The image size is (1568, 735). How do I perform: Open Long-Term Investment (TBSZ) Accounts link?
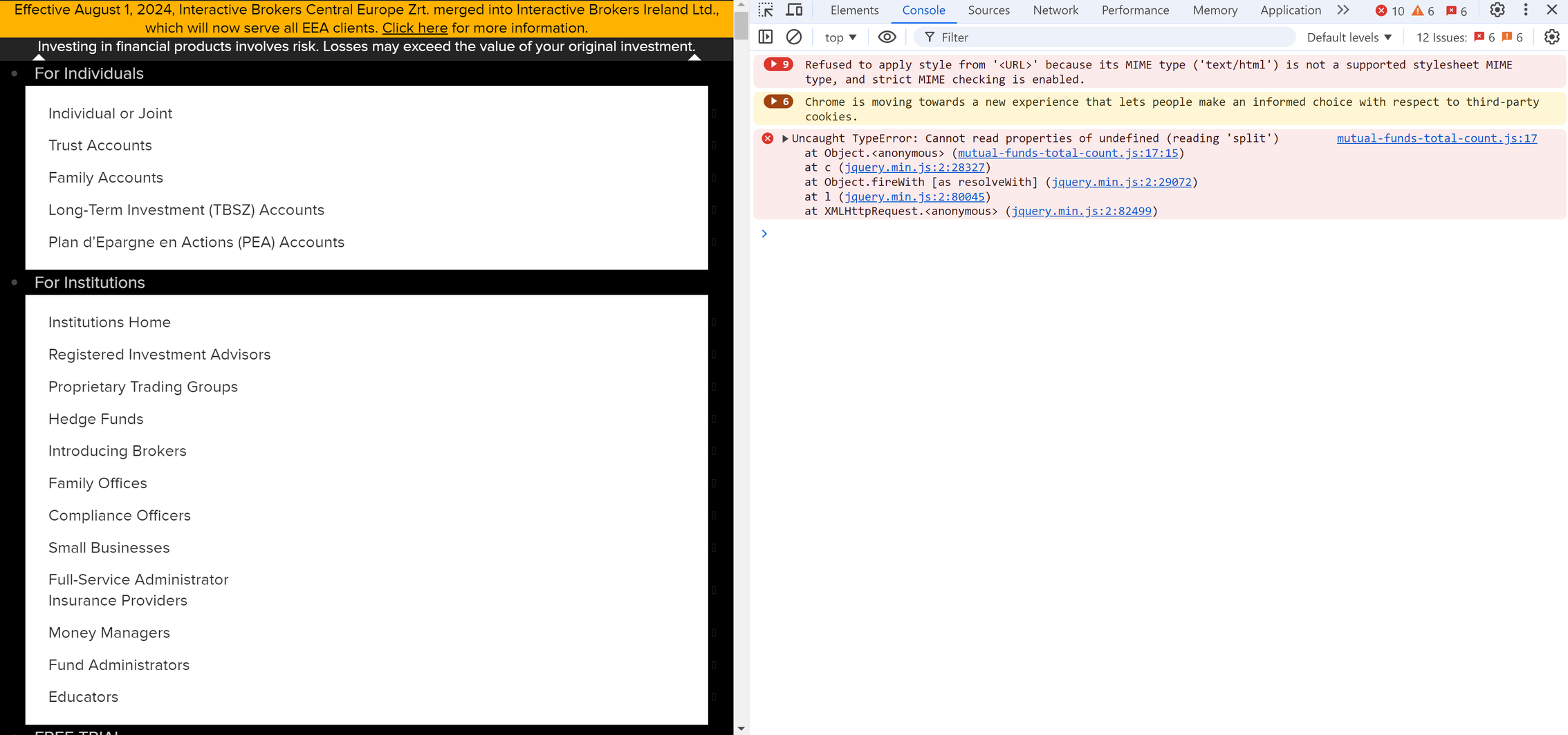point(186,210)
